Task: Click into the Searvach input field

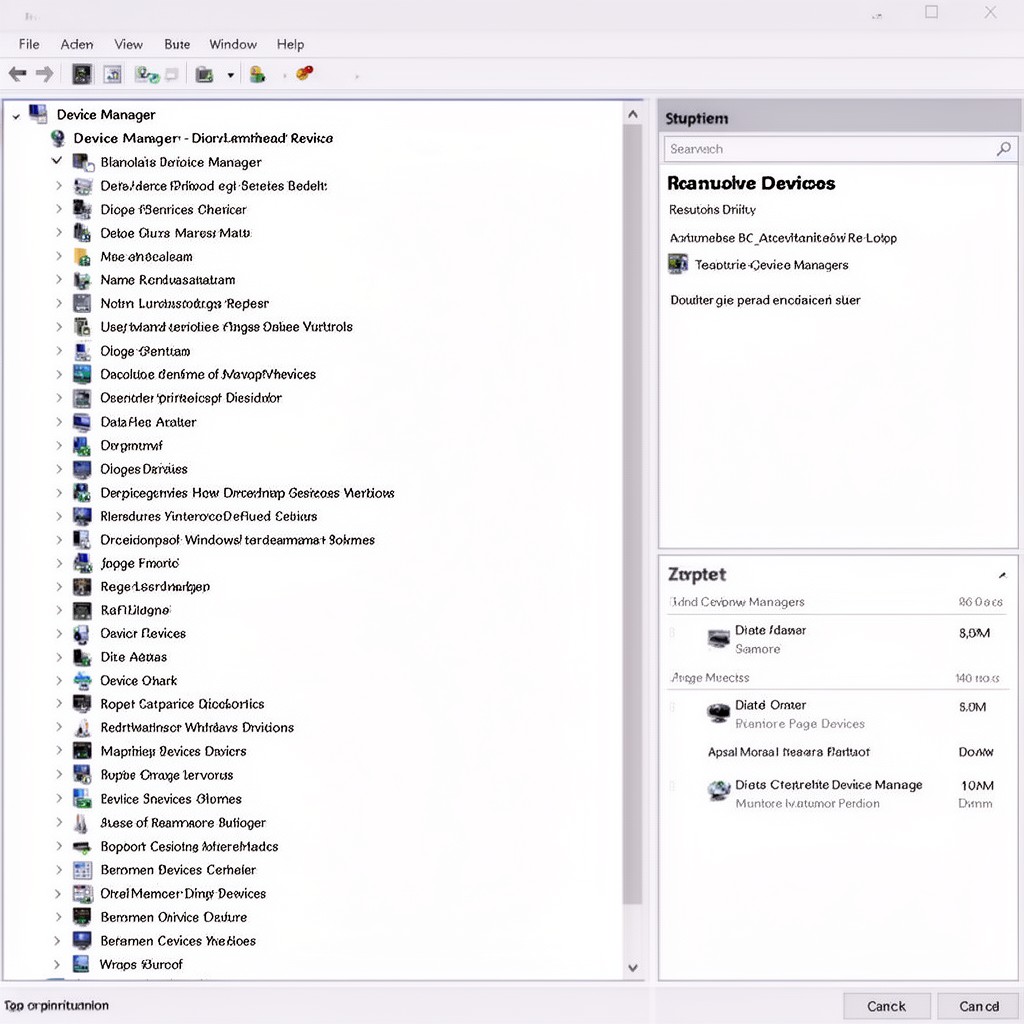Action: [x=839, y=149]
